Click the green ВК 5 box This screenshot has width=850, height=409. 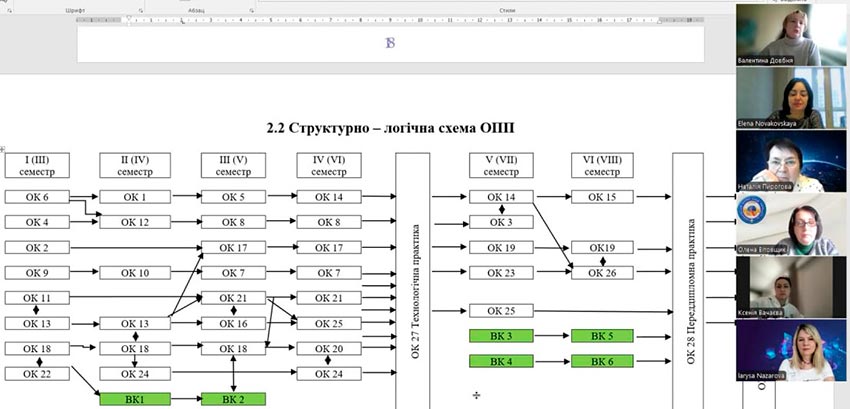click(x=603, y=336)
